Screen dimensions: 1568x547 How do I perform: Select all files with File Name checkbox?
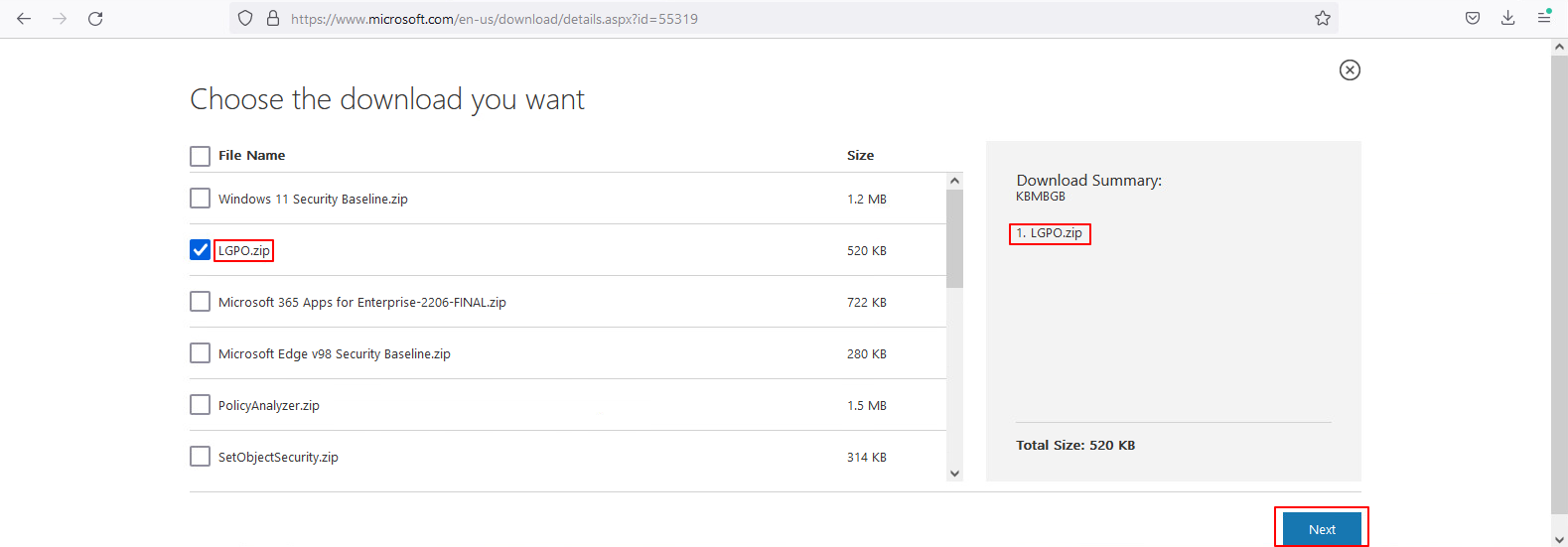click(200, 156)
